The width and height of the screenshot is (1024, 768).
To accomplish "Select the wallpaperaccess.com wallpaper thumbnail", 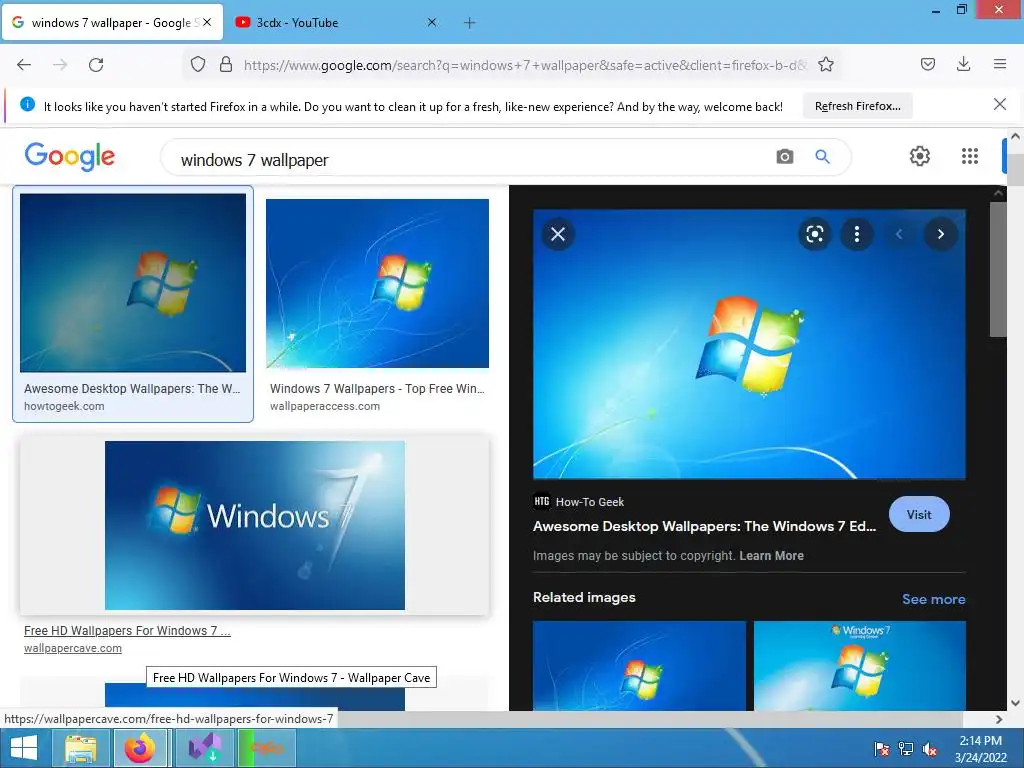I will coord(377,283).
